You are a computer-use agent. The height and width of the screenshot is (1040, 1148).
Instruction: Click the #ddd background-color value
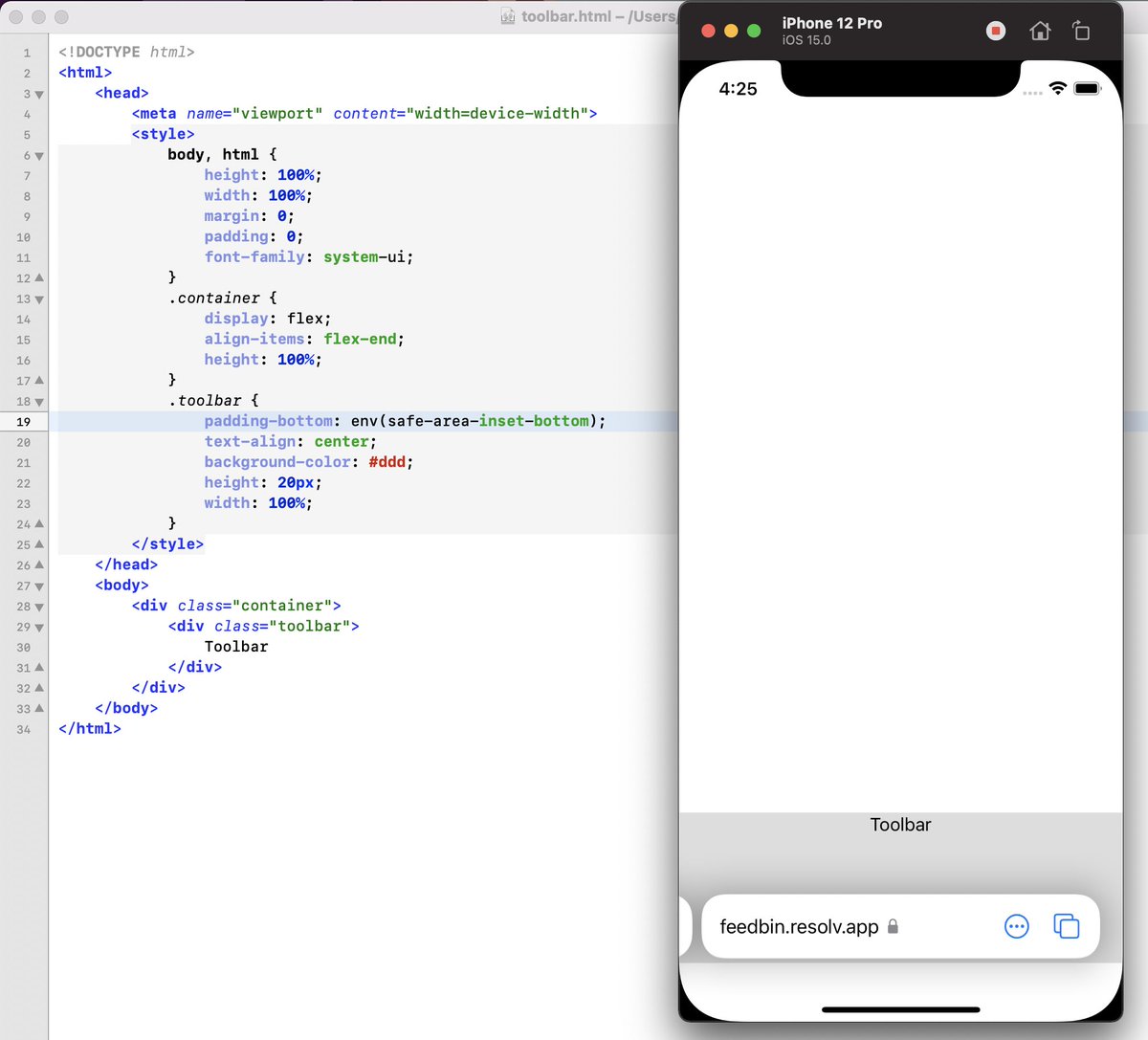click(x=386, y=462)
